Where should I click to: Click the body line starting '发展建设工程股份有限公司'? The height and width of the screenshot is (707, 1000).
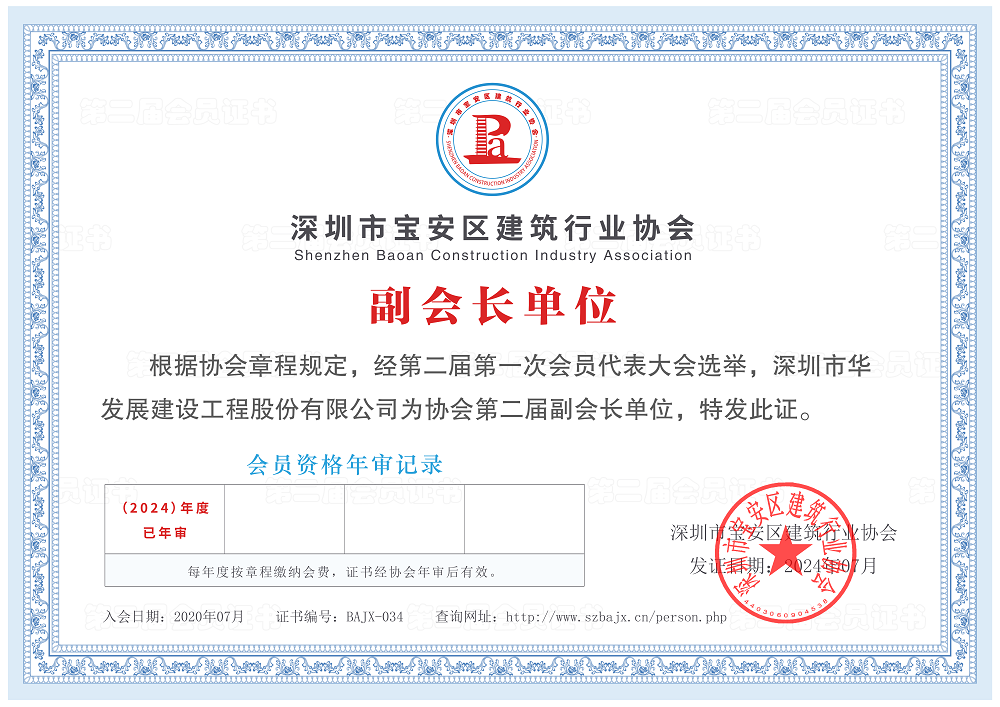click(x=457, y=409)
